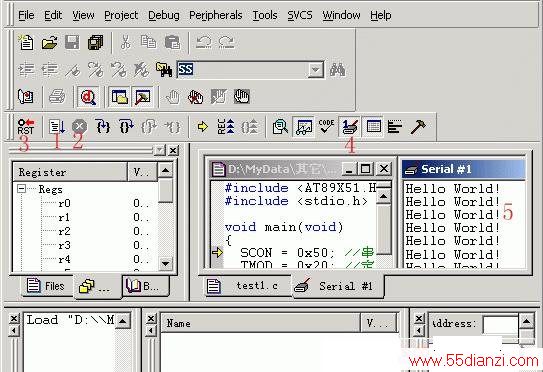
Task: Click the Code Coverage icon
Action: [x=326, y=126]
